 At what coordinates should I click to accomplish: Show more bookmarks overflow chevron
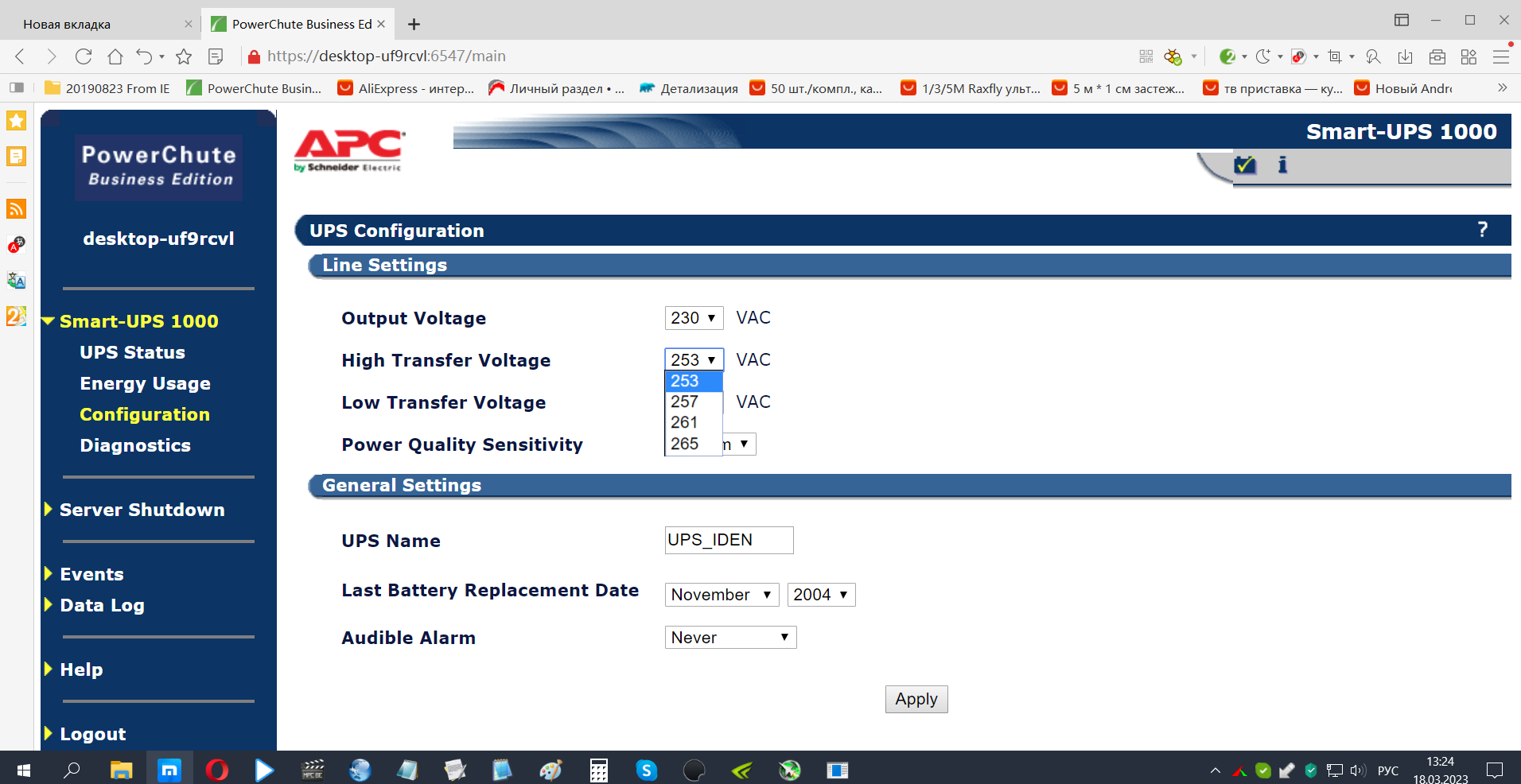click(1502, 87)
